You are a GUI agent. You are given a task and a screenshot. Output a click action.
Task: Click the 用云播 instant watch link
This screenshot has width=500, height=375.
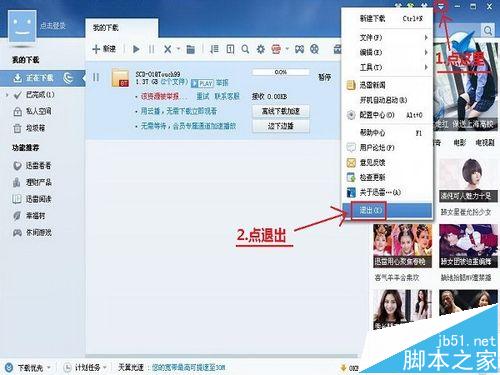point(179,111)
